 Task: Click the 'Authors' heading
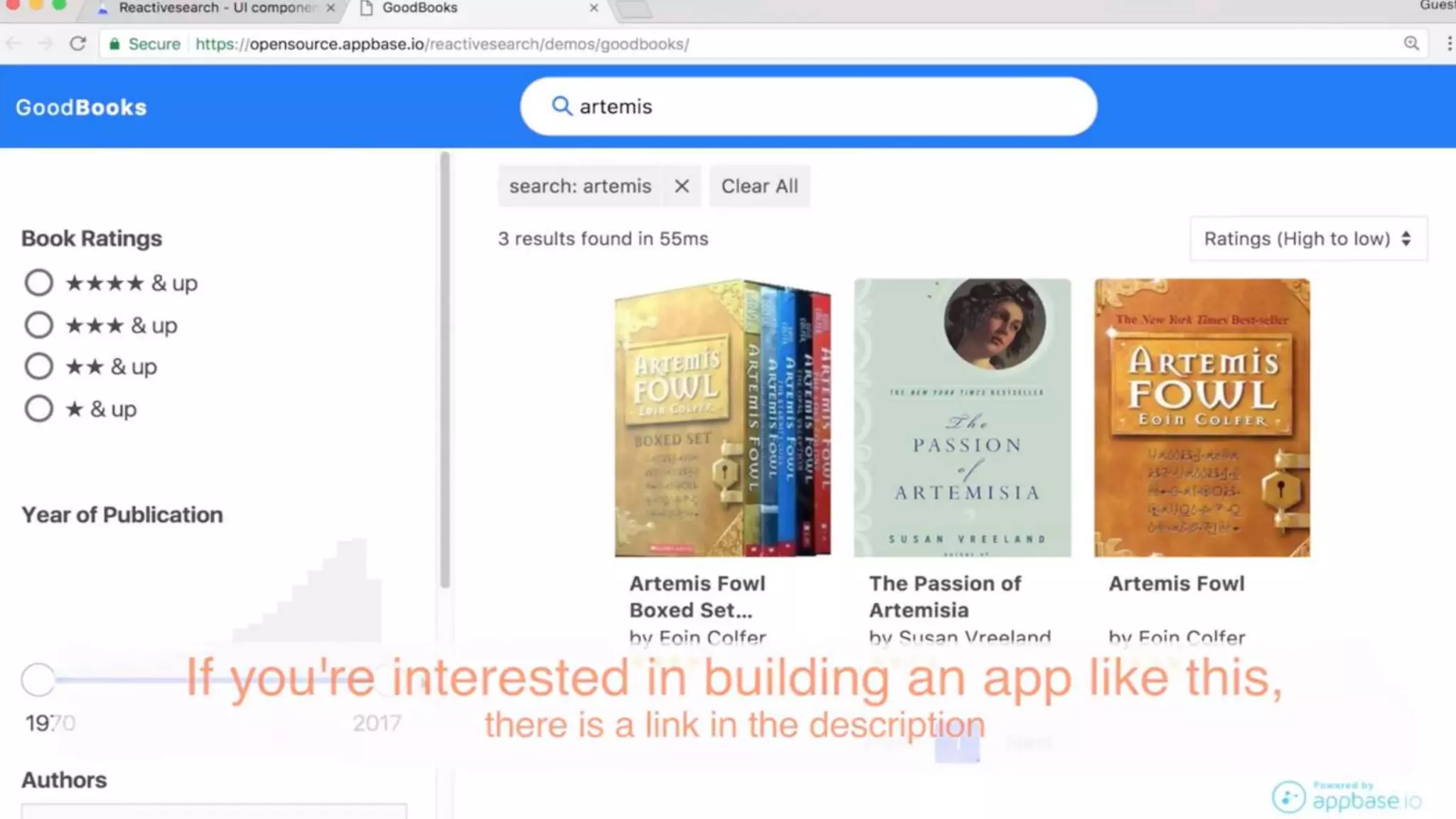[64, 780]
